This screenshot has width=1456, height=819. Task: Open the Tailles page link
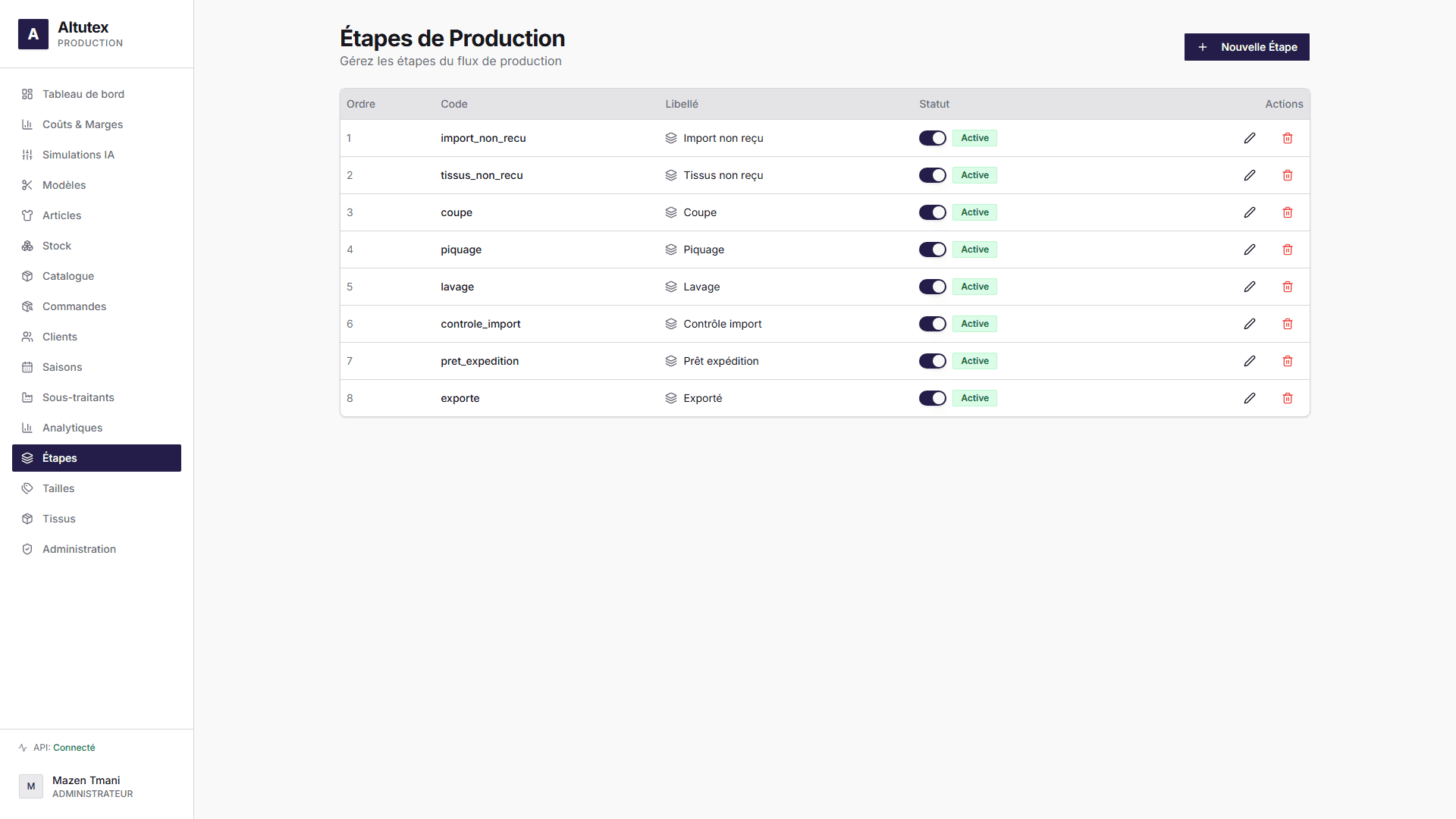[96, 488]
